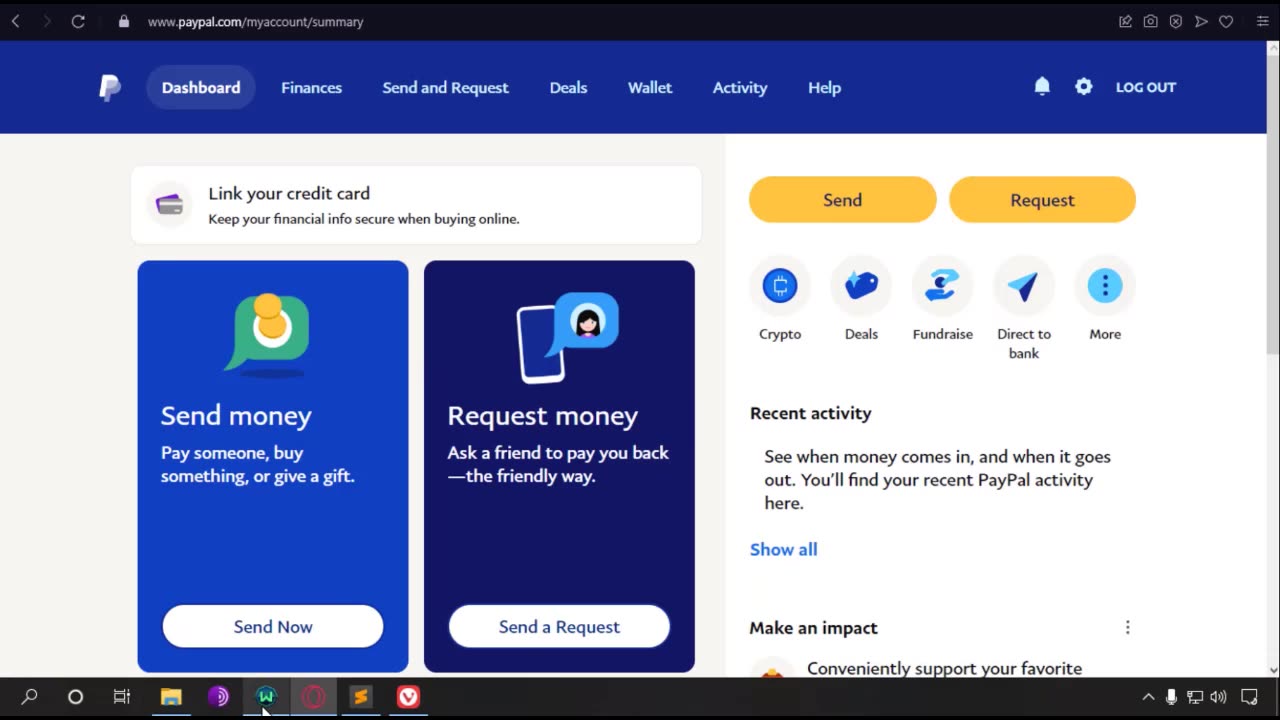Open the More shortcuts icon
1280x720 pixels.
coord(1105,286)
